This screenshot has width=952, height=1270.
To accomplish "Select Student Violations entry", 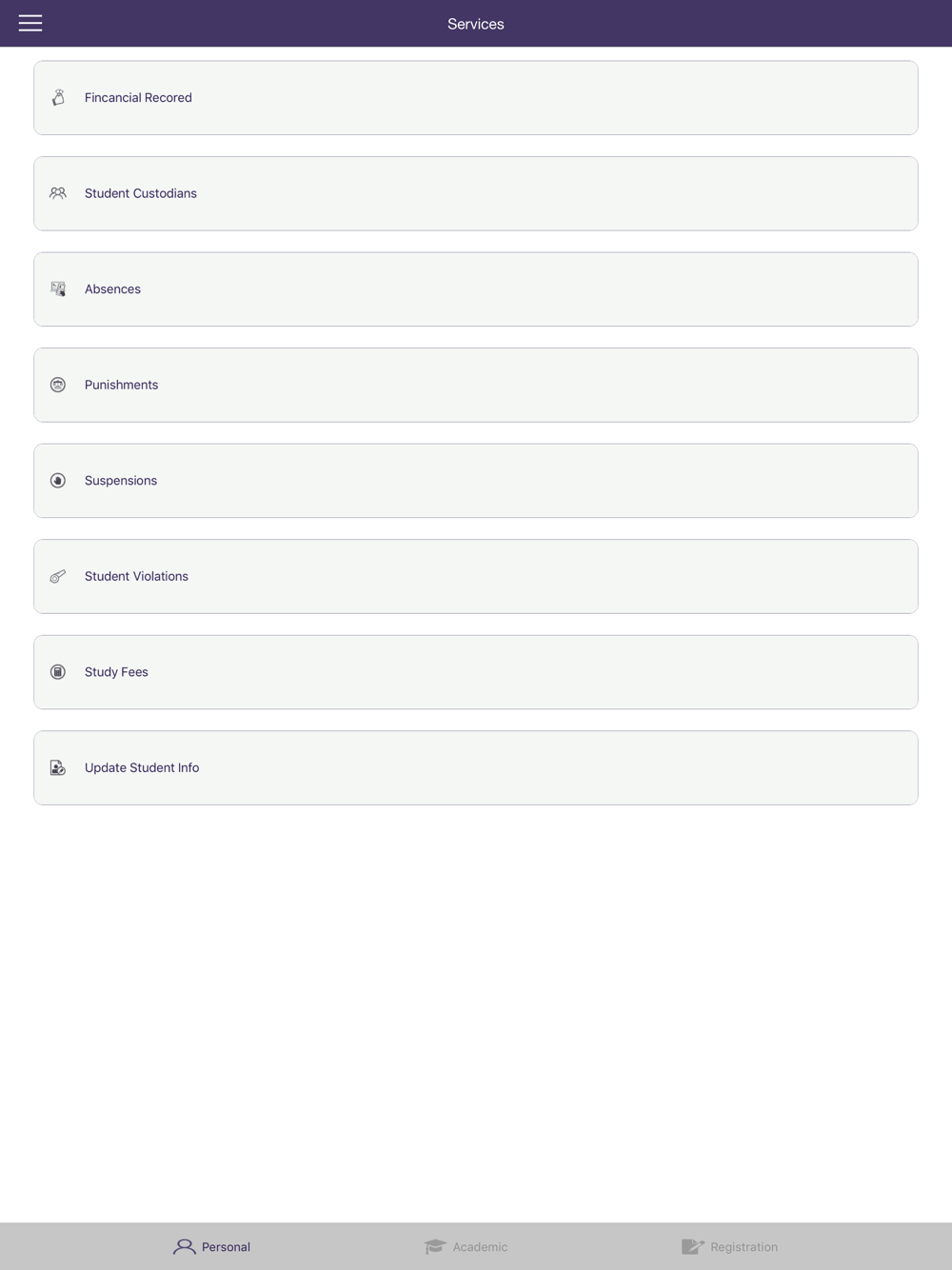I will [x=476, y=576].
